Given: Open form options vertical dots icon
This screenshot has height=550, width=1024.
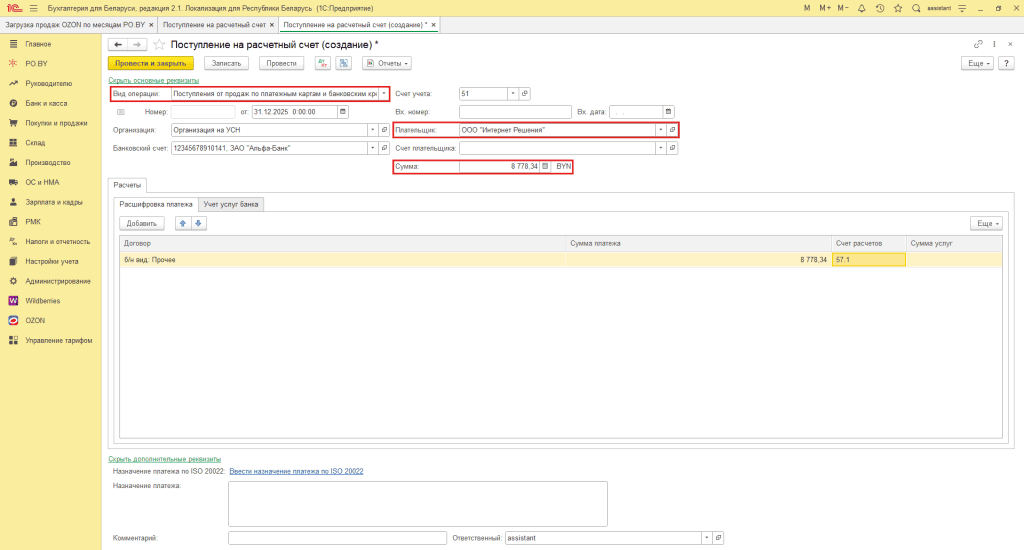Looking at the screenshot, I should pos(994,44).
